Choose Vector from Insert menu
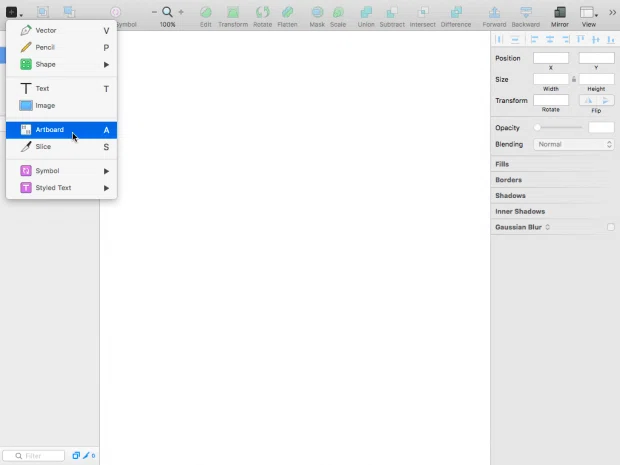This screenshot has width=620, height=465. (x=61, y=30)
